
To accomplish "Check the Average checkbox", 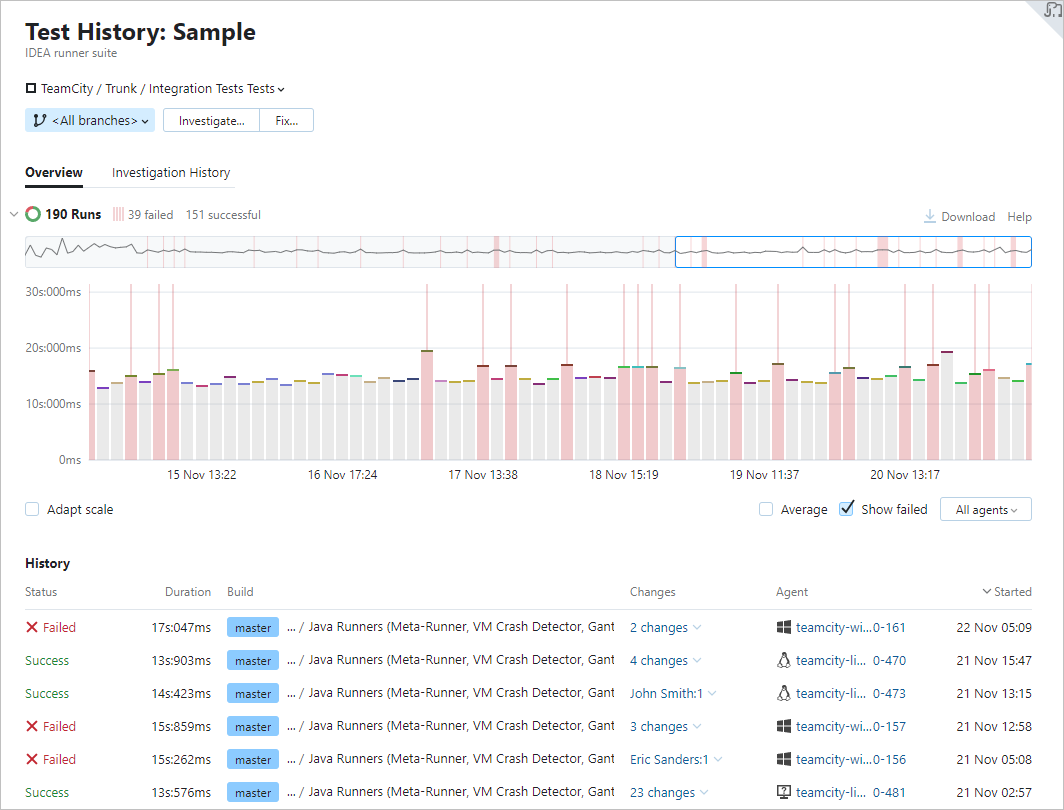I will coord(766,509).
